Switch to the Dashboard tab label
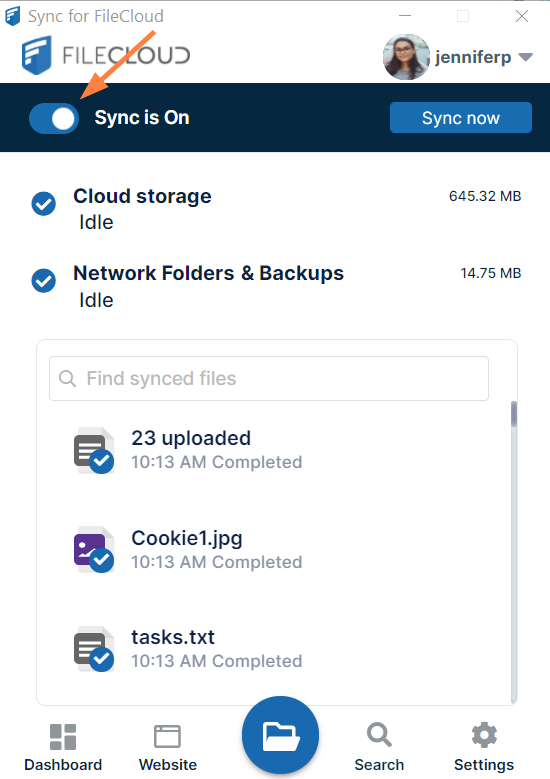 click(63, 765)
